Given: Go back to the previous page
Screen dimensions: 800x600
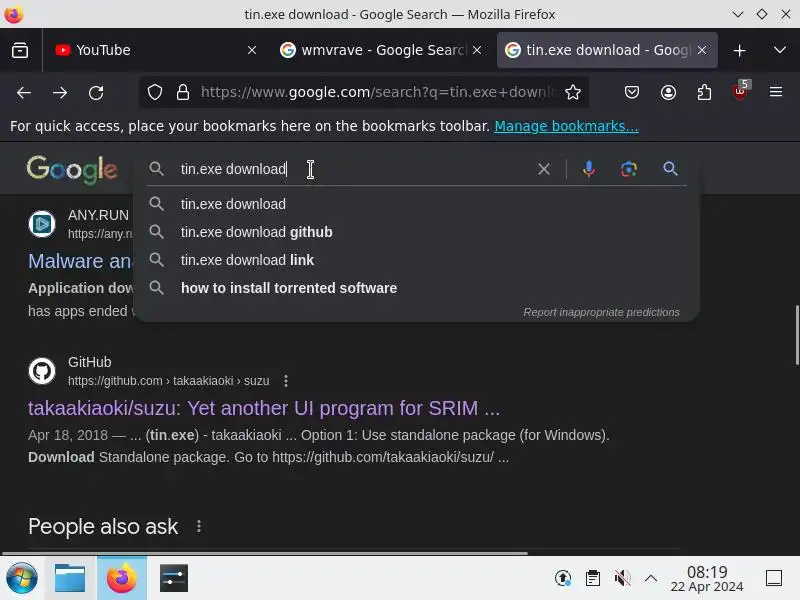Looking at the screenshot, I should [x=24, y=92].
